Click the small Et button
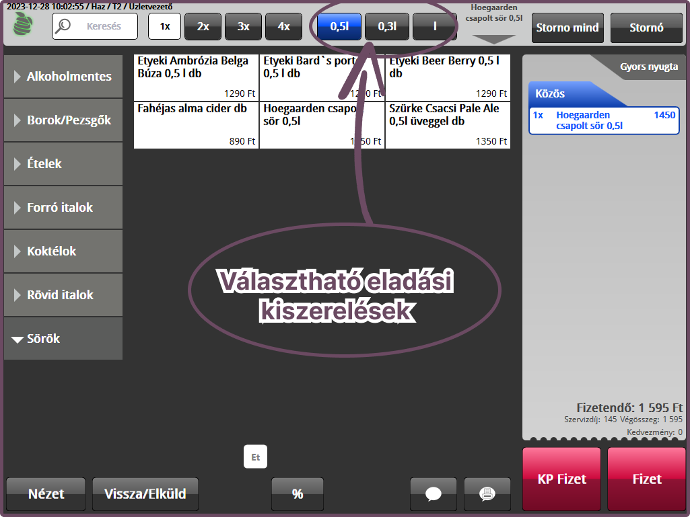 [x=256, y=458]
